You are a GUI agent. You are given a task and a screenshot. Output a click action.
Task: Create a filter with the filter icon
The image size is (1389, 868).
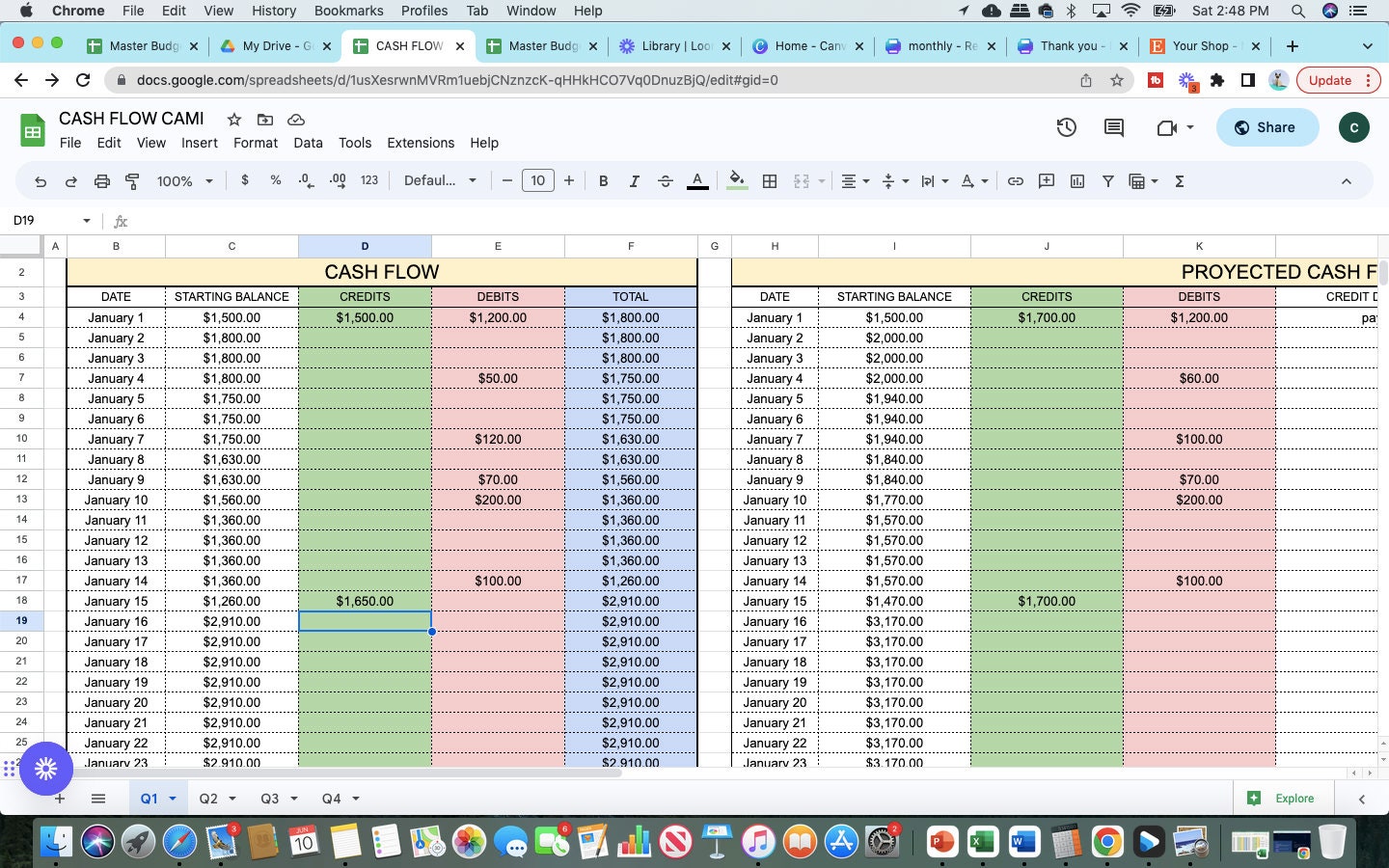[x=1107, y=180]
